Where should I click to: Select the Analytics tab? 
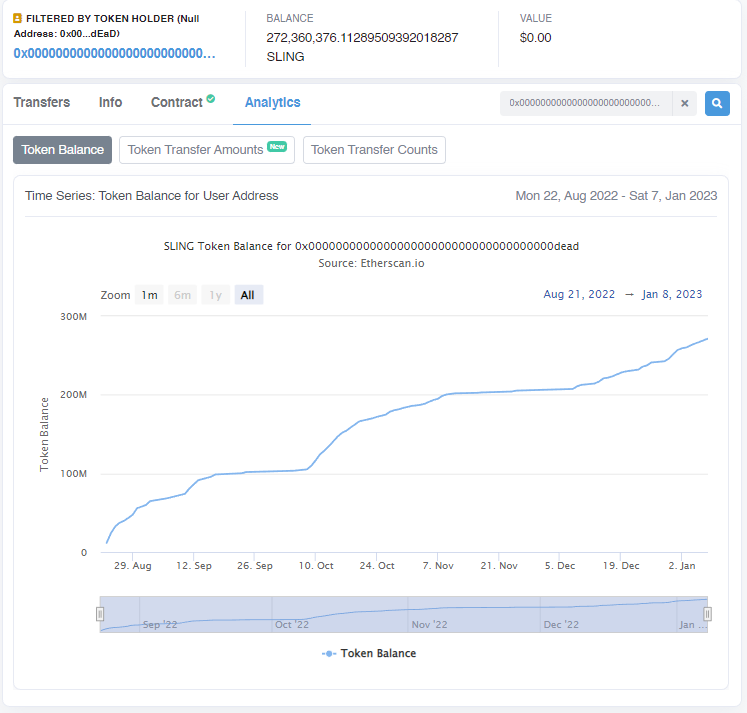pyautogui.click(x=273, y=102)
